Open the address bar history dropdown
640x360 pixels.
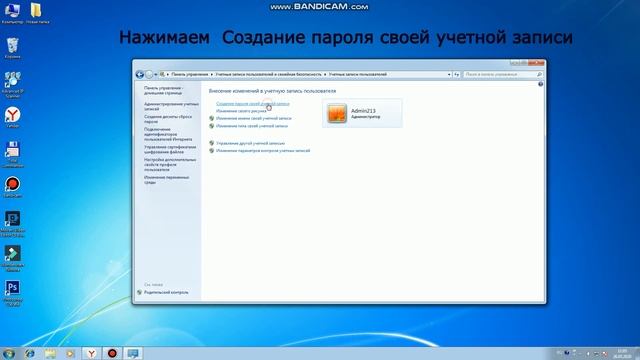[449, 75]
